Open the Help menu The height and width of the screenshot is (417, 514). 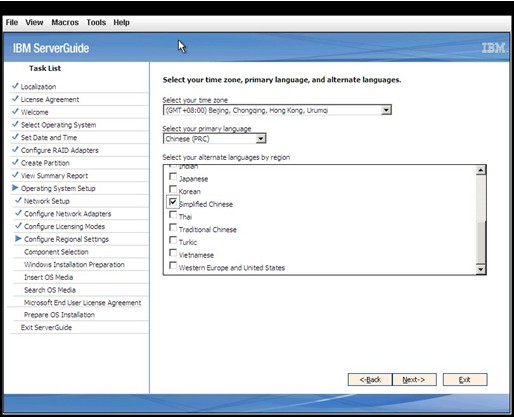121,22
